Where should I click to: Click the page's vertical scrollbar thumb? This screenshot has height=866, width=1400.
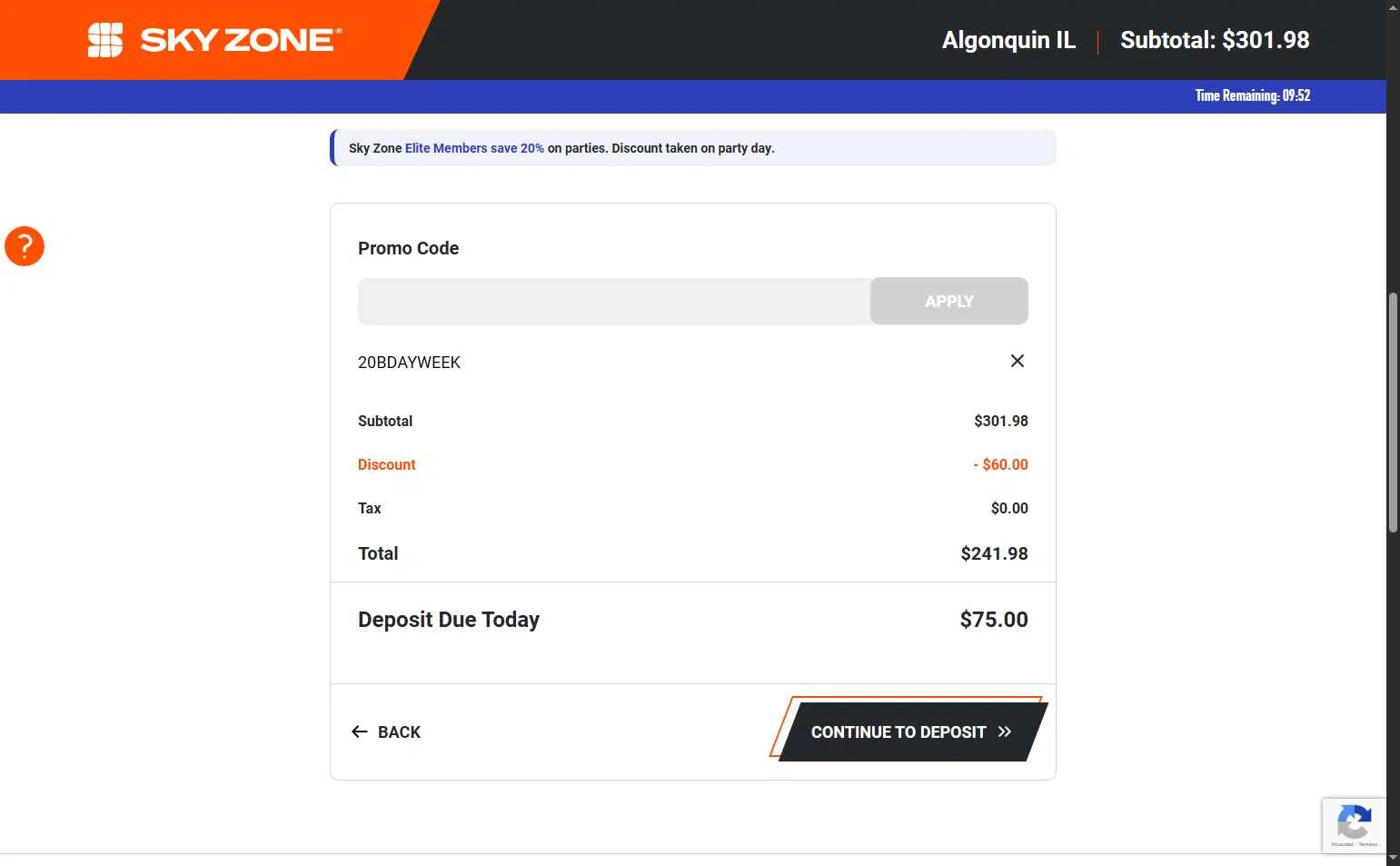[x=1393, y=412]
